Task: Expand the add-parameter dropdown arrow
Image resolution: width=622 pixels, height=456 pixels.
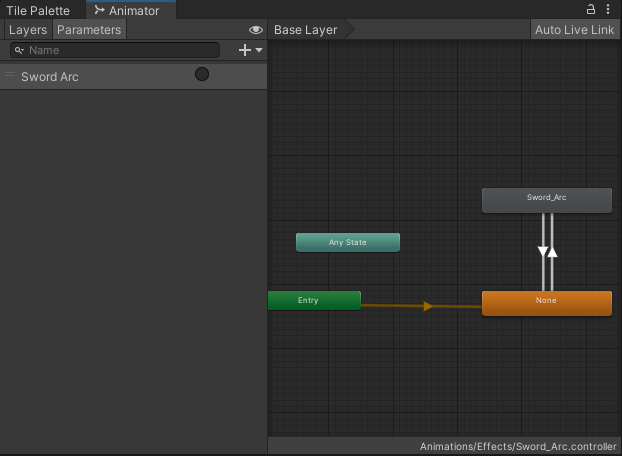Action: (x=259, y=50)
